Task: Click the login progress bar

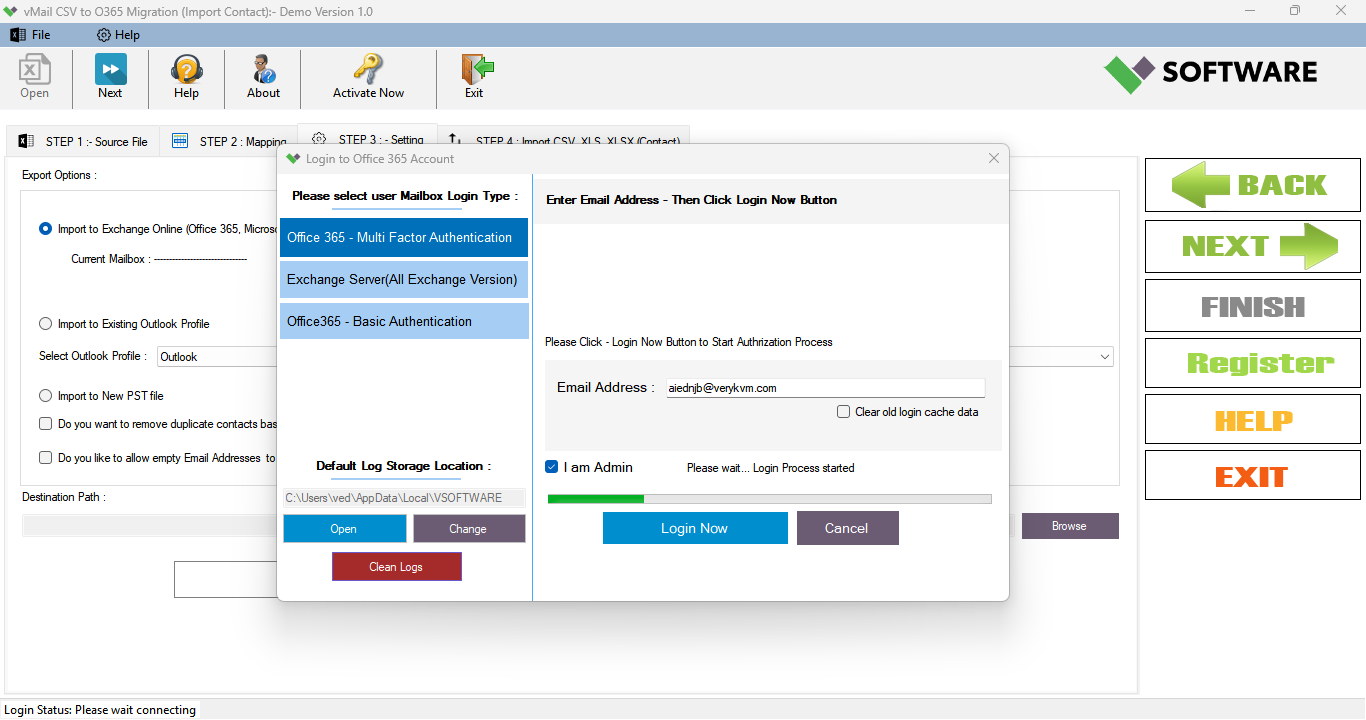Action: (x=770, y=498)
